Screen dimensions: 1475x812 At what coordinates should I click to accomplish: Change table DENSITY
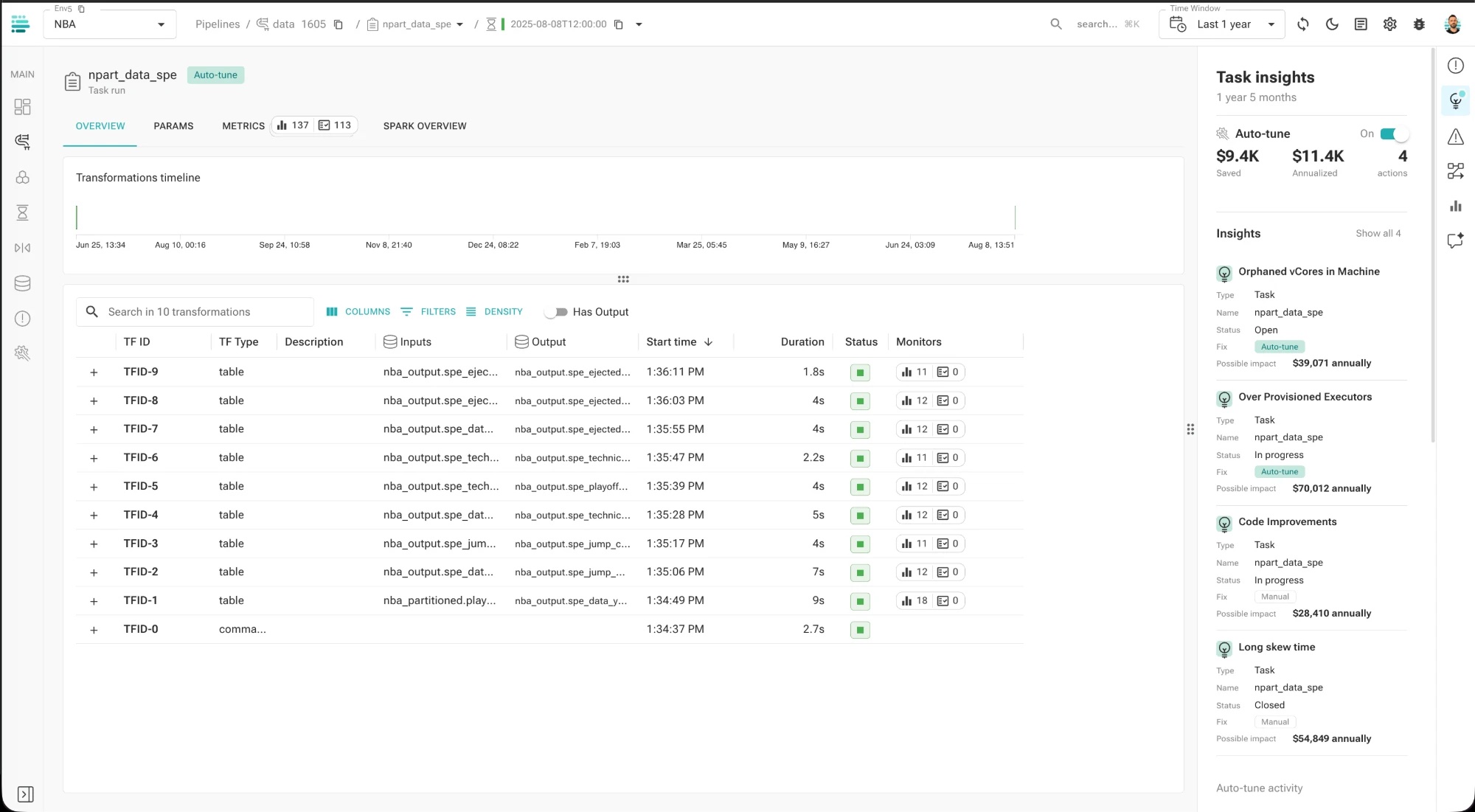tap(494, 312)
